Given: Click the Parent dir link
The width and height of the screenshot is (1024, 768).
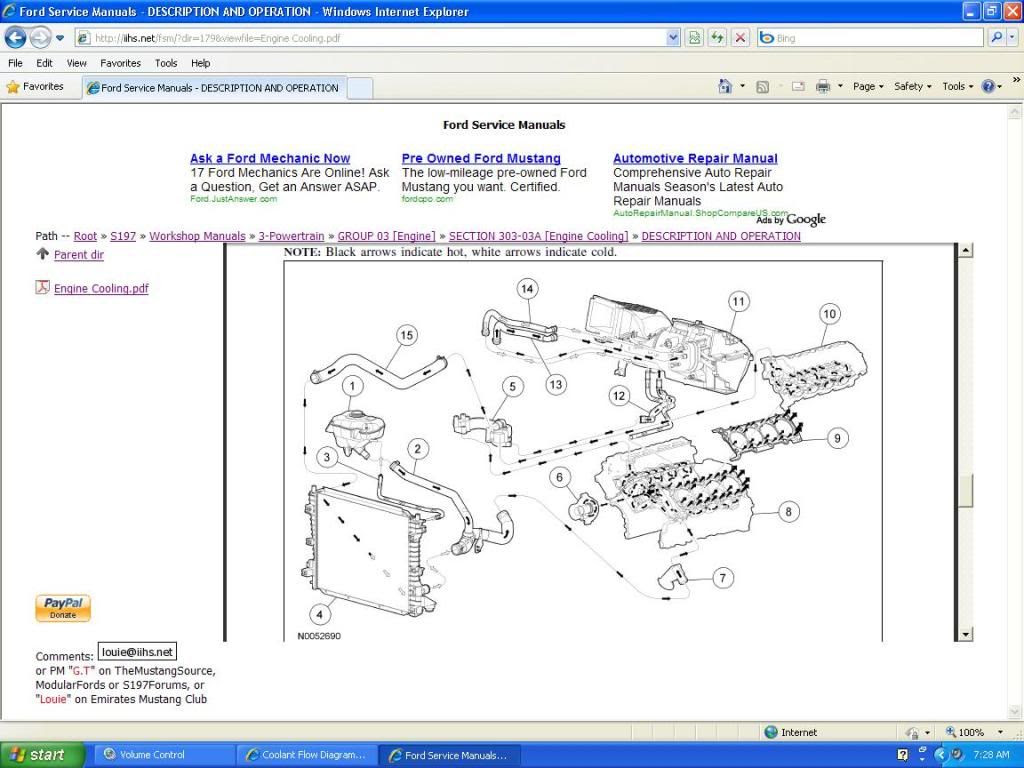Looking at the screenshot, I should pos(78,255).
